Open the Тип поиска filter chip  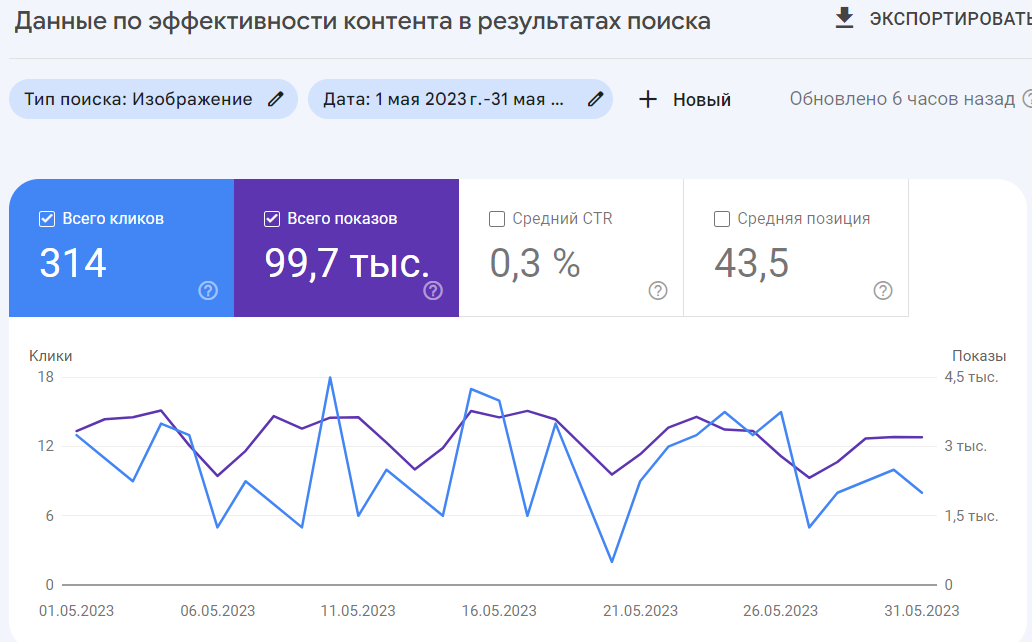tap(140, 99)
